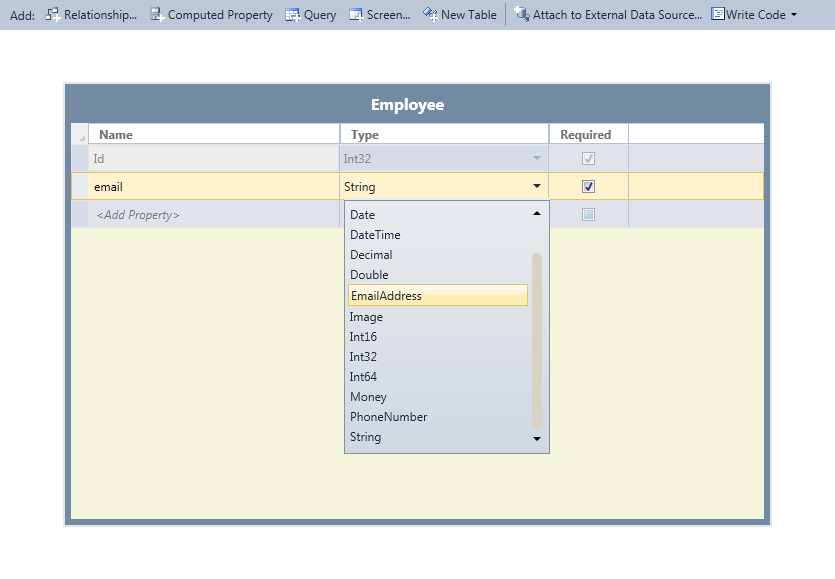Click the Attach to External Data Source icon

pos(522,15)
